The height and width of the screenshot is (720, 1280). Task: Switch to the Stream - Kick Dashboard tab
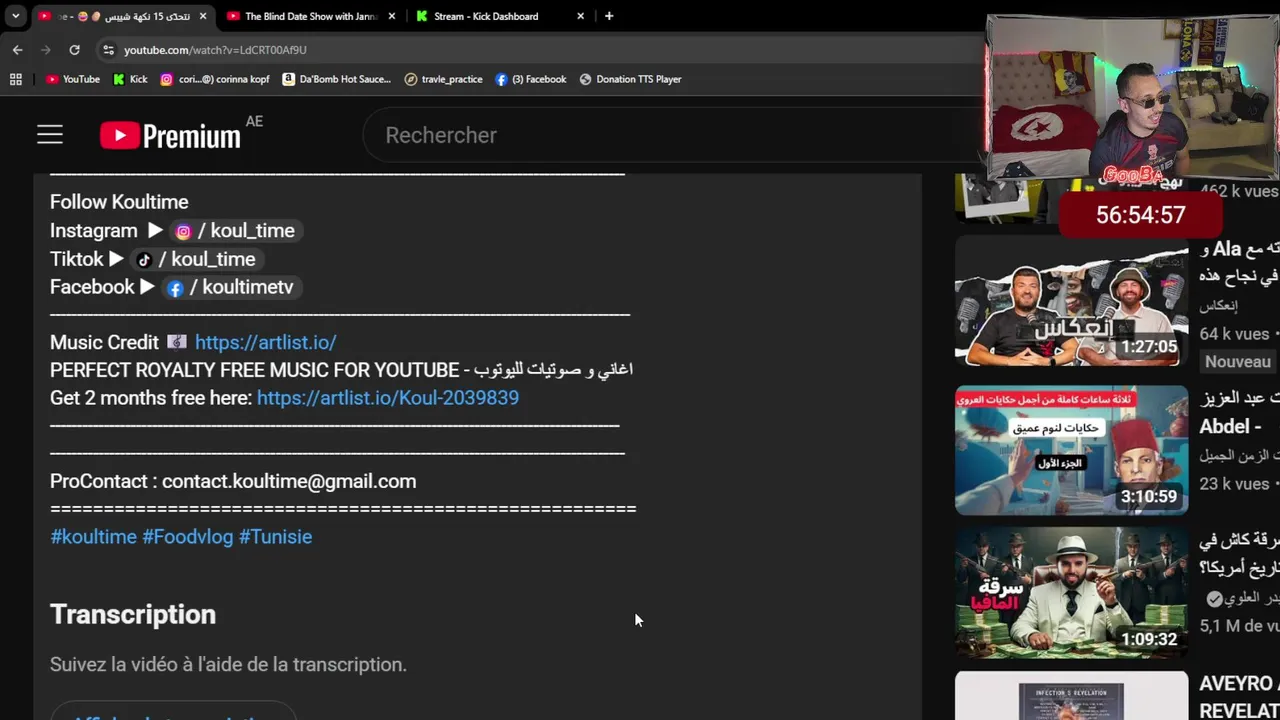tap(486, 16)
